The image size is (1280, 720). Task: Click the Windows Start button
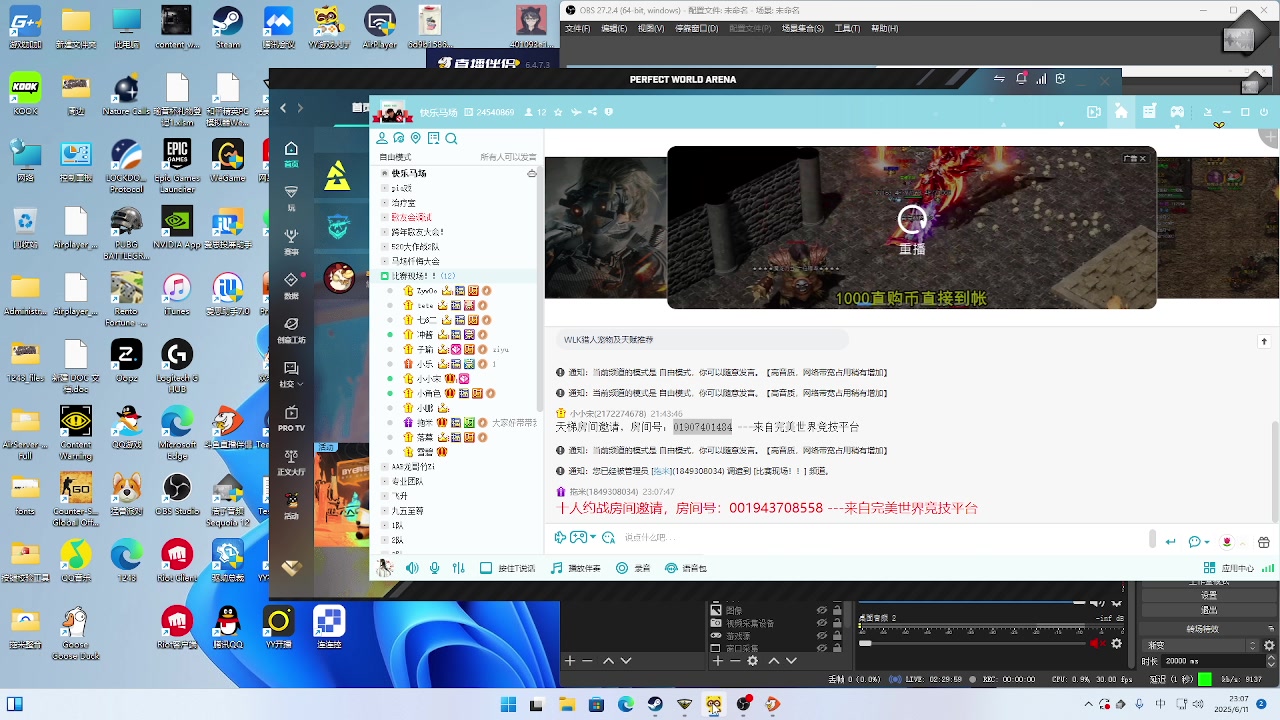tap(508, 704)
